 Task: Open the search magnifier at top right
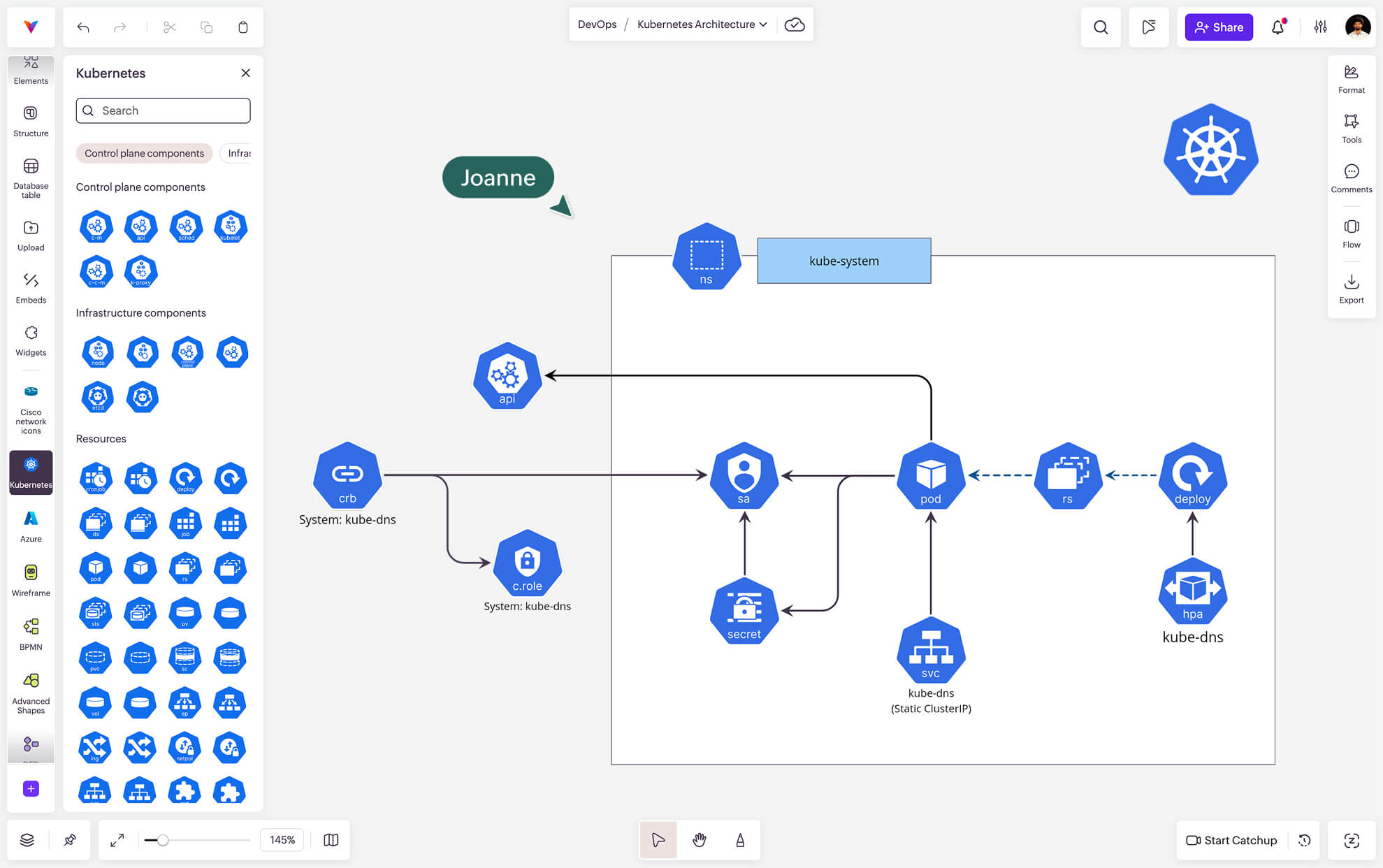point(1101,27)
